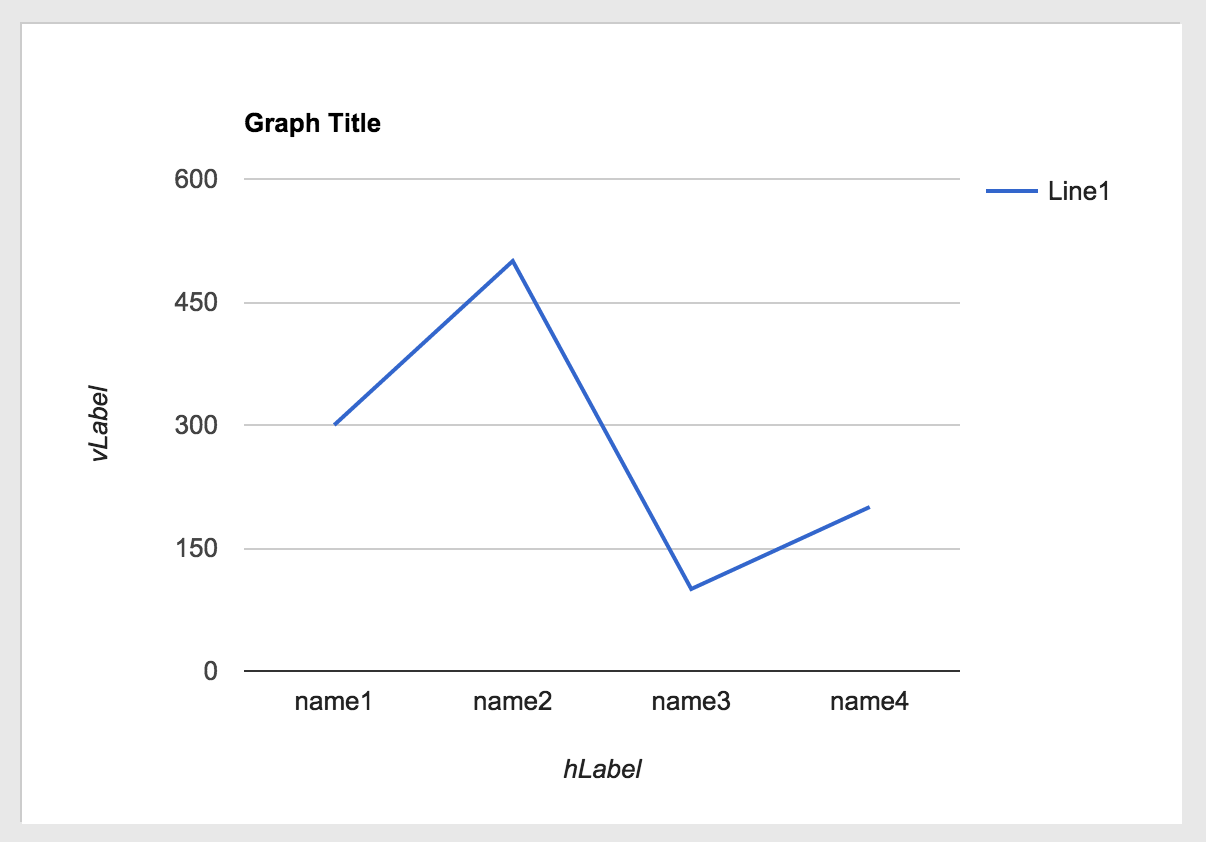1206x842 pixels.
Task: Click the 0 value on vertical axis
Action: coord(211,671)
